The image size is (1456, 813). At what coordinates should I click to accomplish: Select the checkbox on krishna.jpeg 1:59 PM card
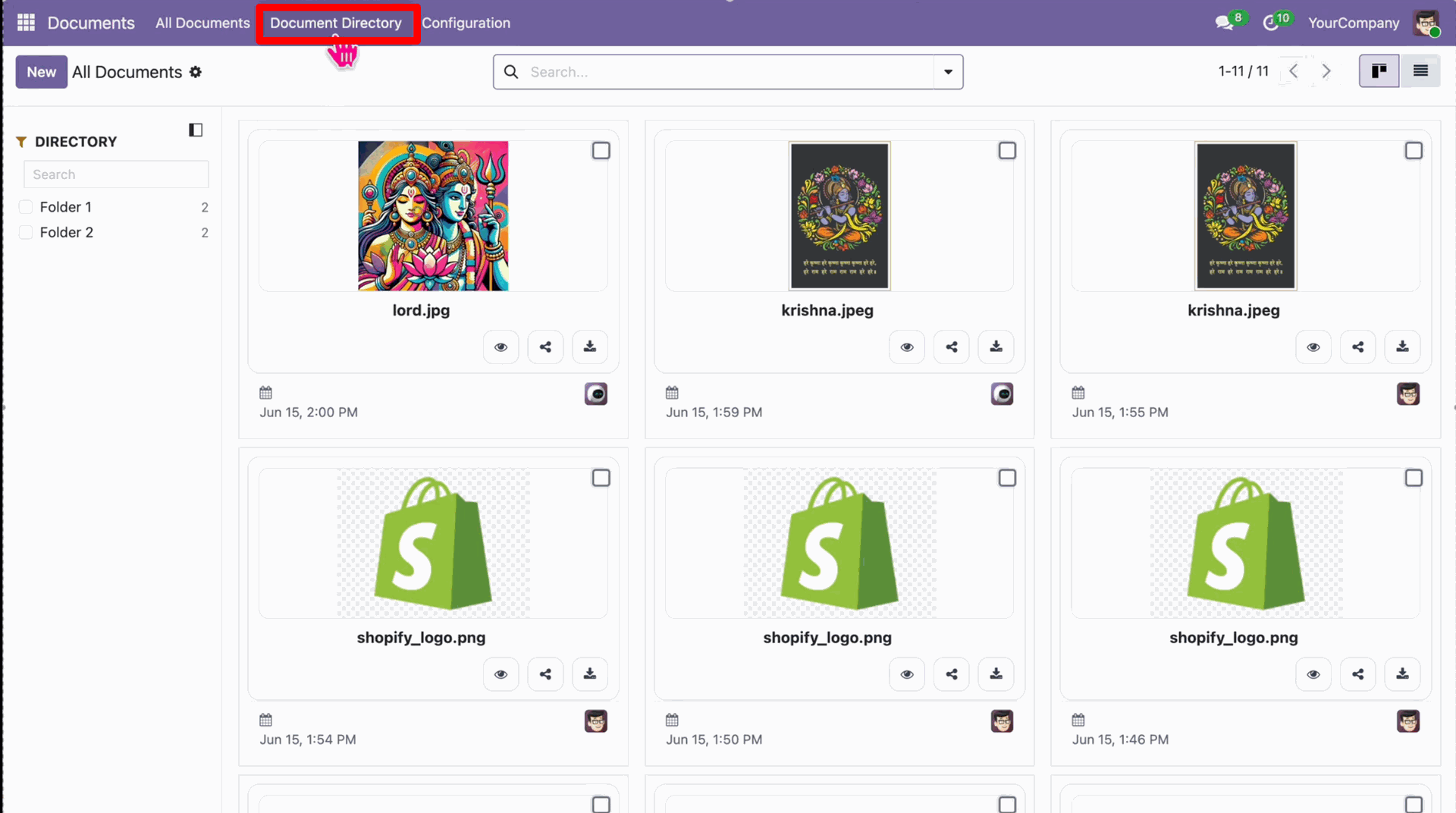tap(1007, 151)
